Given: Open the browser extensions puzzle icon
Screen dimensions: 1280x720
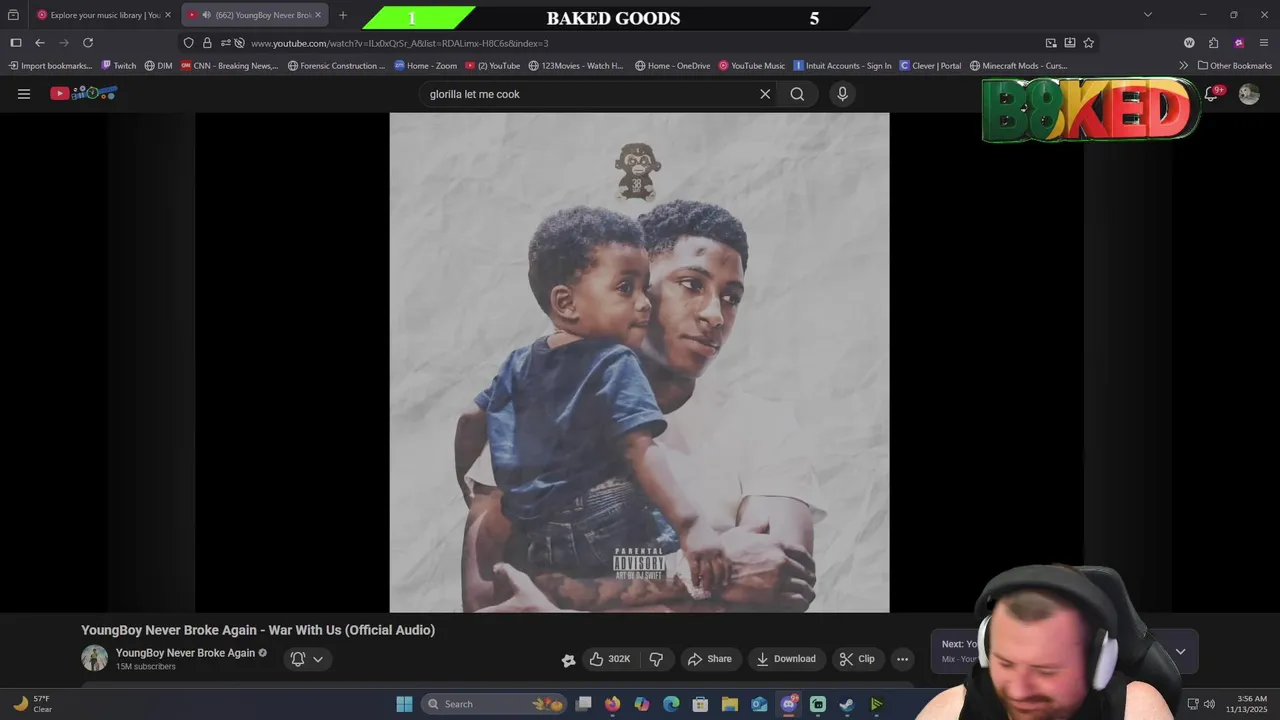Looking at the screenshot, I should point(1214,43).
